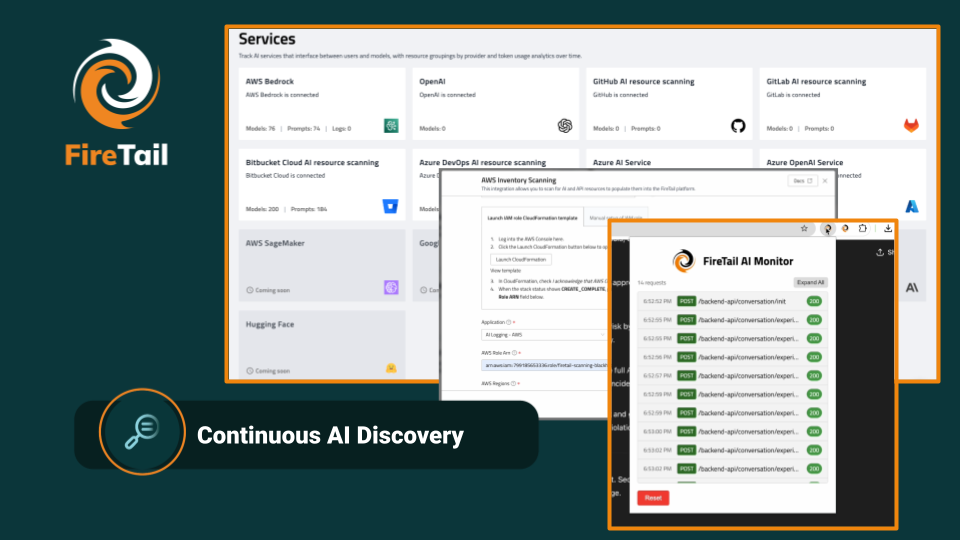960x540 pixels.
Task: Switch to Manual setup of IAM role tab
Action: [615, 218]
